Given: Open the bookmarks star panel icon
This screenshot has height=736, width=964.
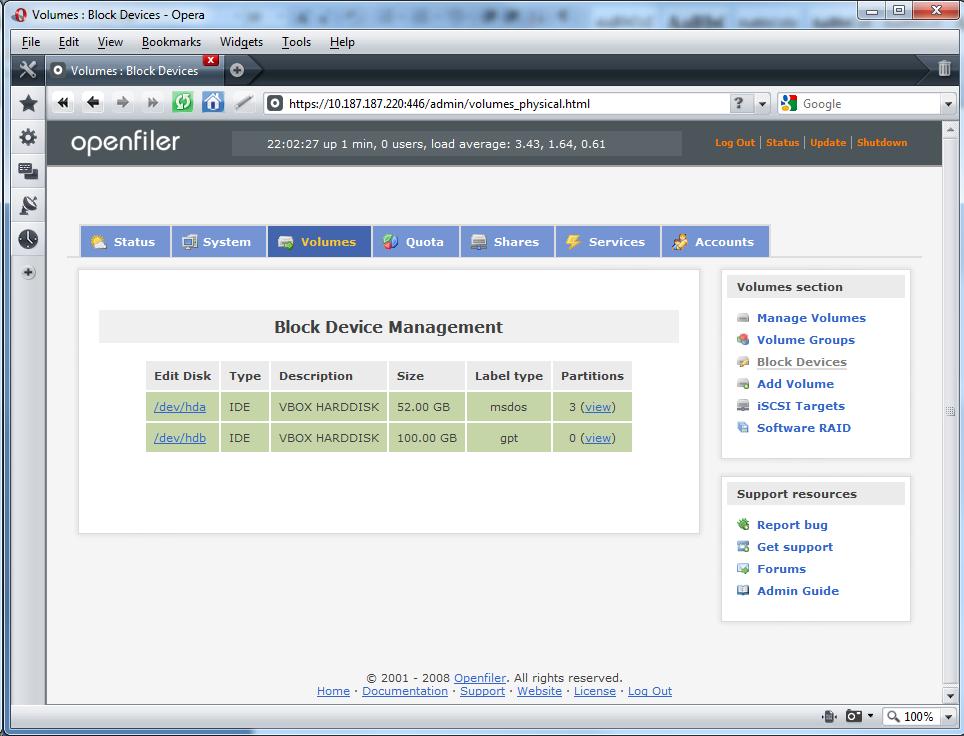Looking at the screenshot, I should tap(28, 103).
